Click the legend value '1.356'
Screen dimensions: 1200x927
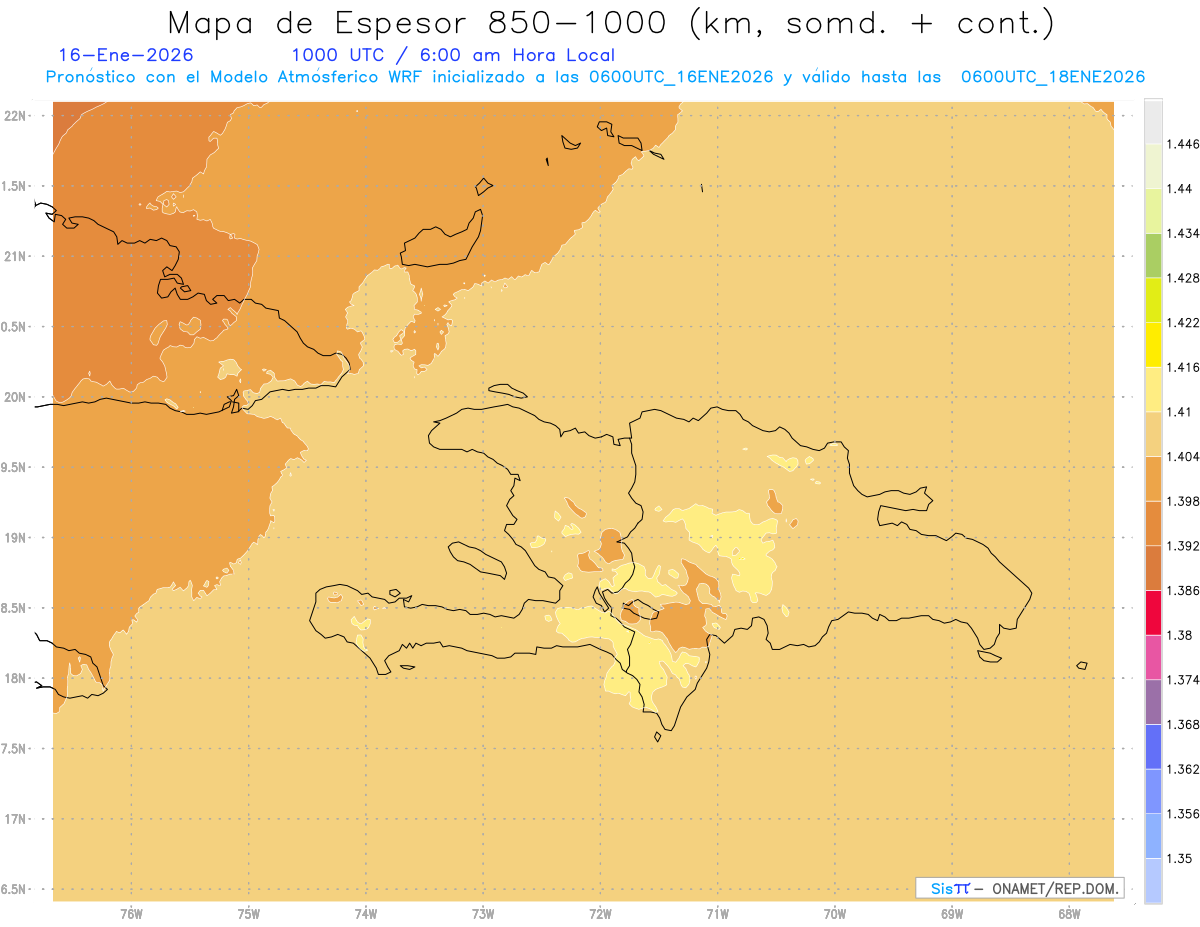pos(1184,814)
